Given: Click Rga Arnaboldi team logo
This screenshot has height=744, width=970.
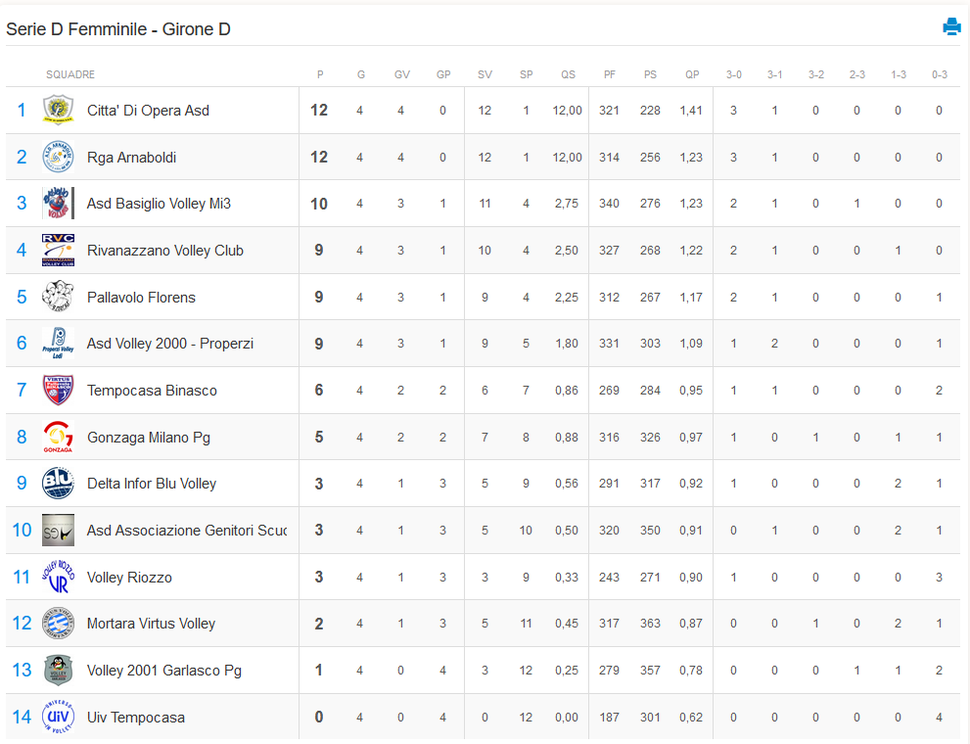Looking at the screenshot, I should tap(58, 156).
